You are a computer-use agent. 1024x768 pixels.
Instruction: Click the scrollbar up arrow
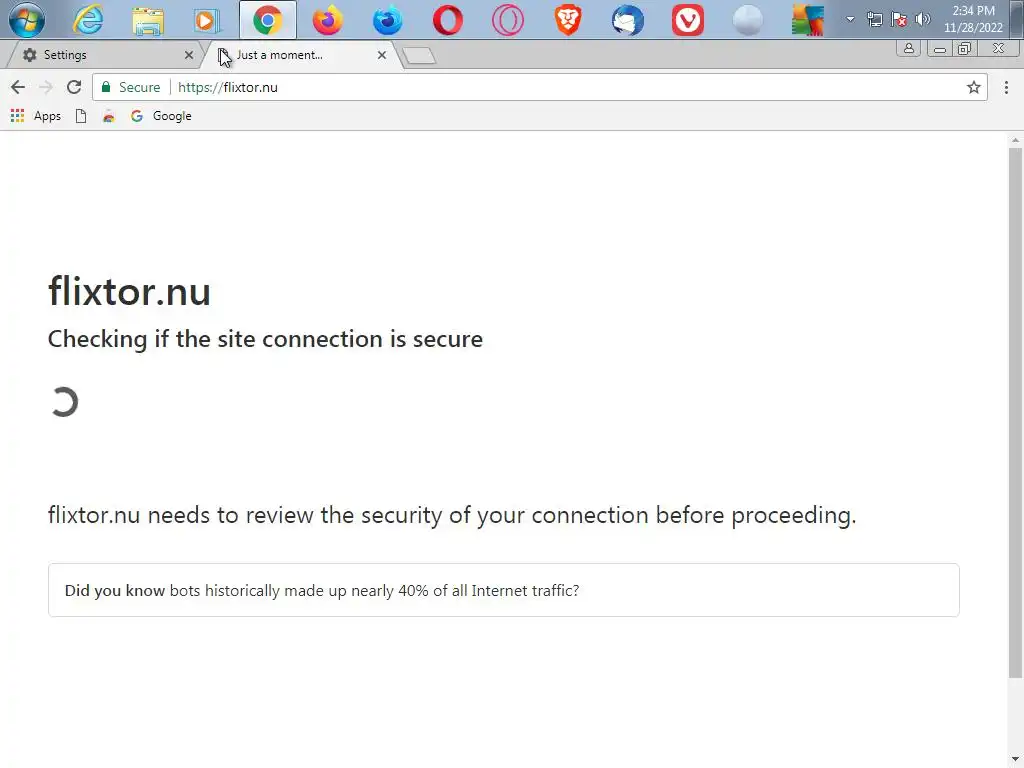[x=1015, y=140]
